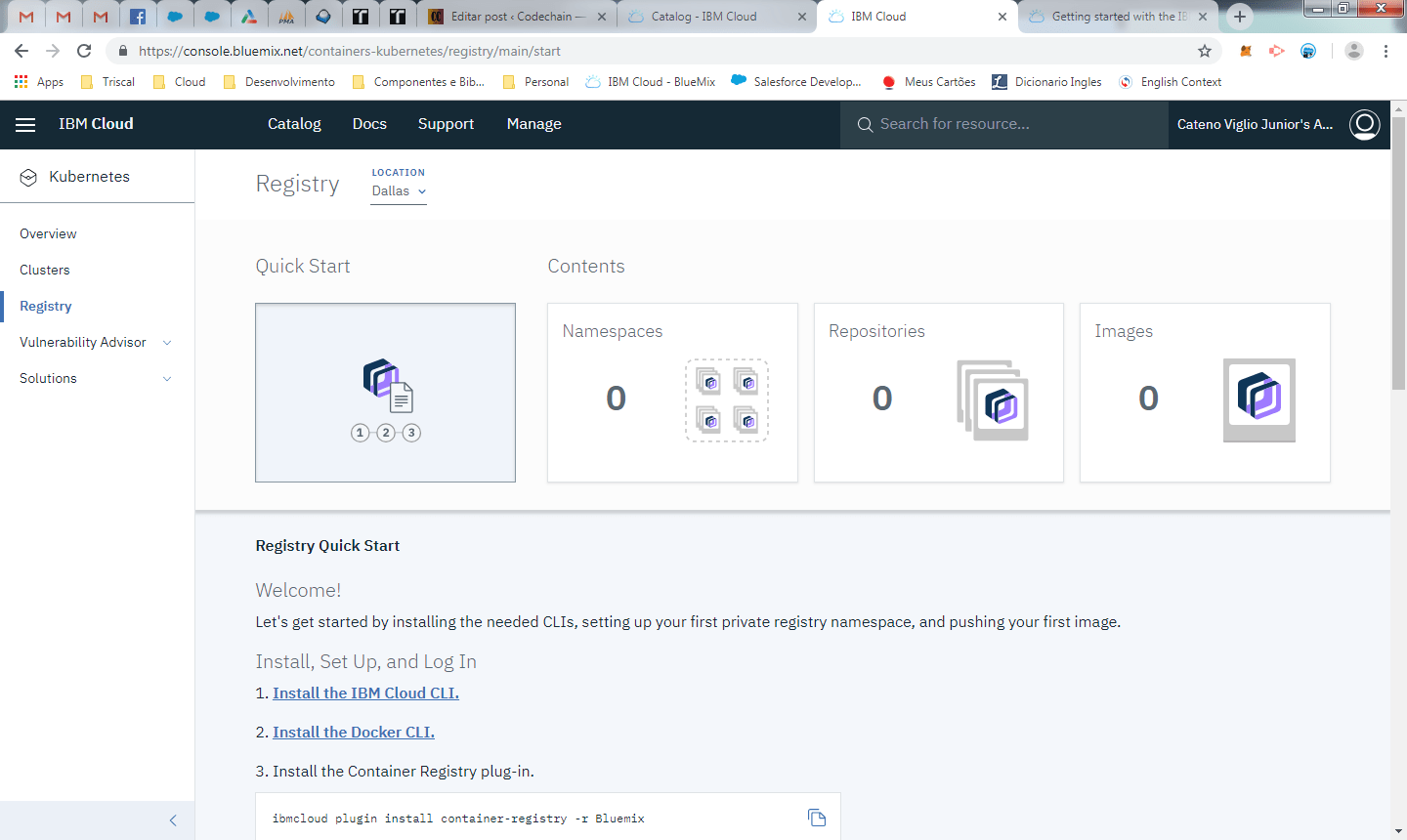The image size is (1407, 840).
Task: Close the Editar post Codechain tab
Action: (600, 17)
